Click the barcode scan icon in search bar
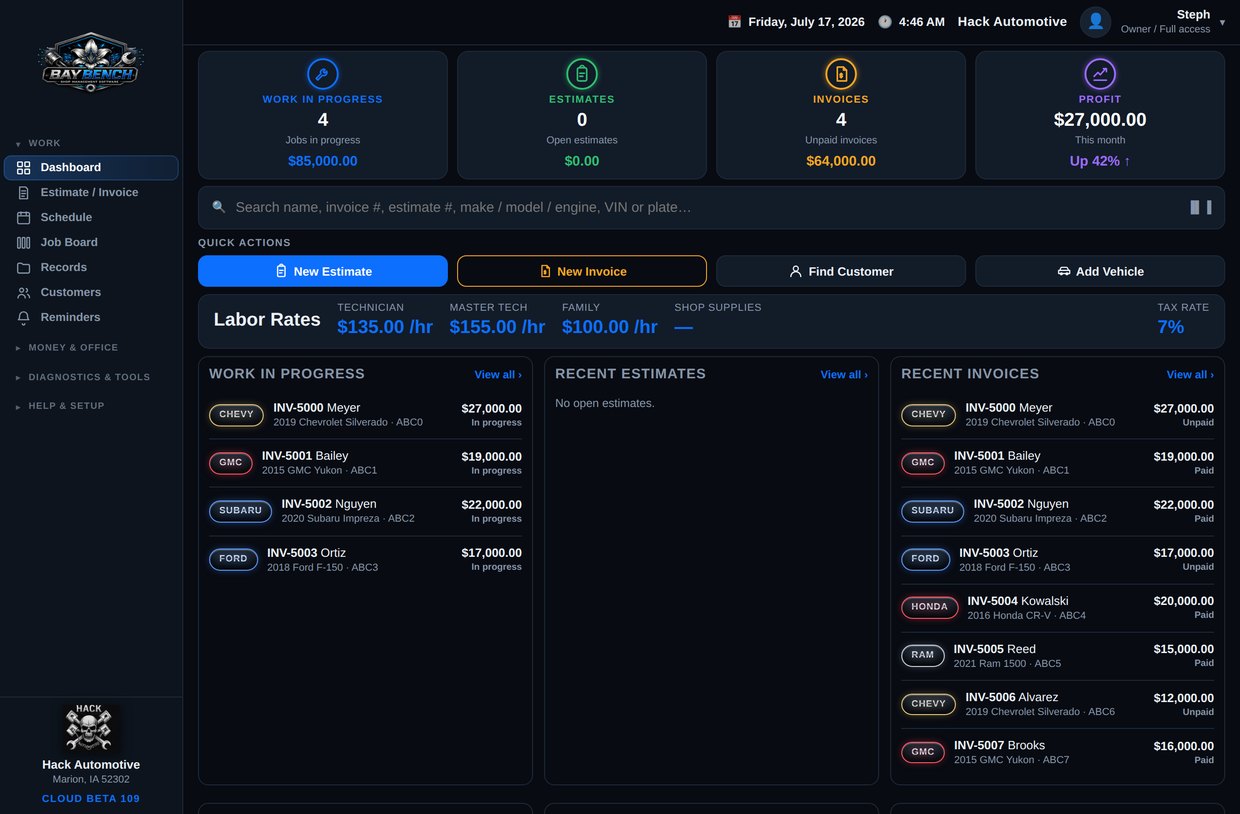This screenshot has height=814, width=1240. 1201,207
